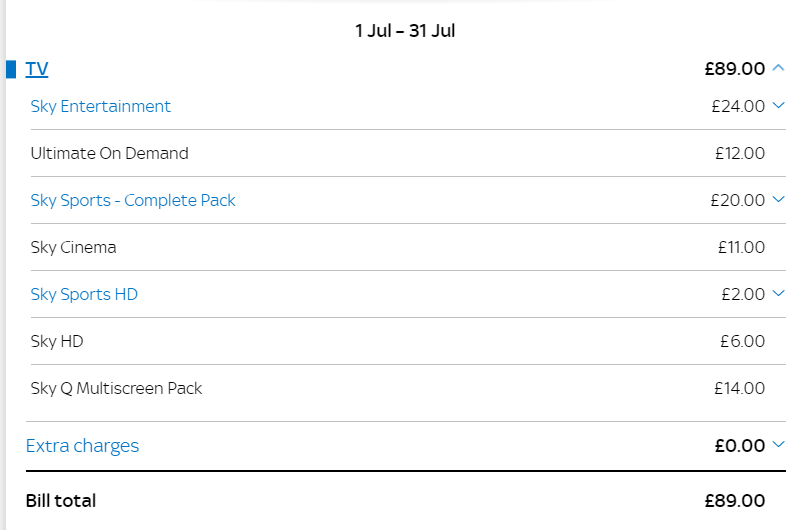This screenshot has height=530, width=801.
Task: Select the Sky Q Multiscreen Pack item
Action: click(x=116, y=388)
